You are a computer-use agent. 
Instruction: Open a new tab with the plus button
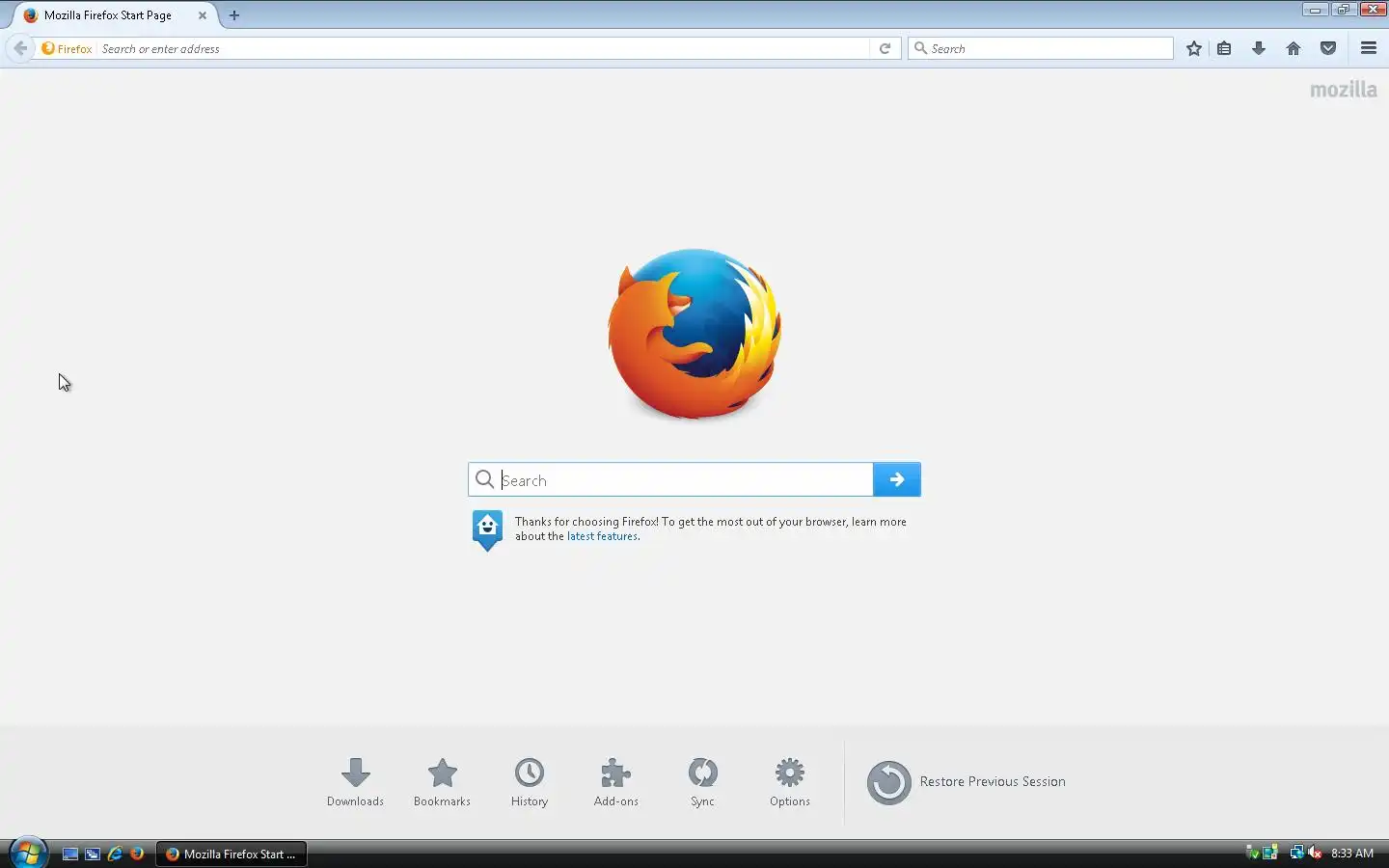(234, 15)
